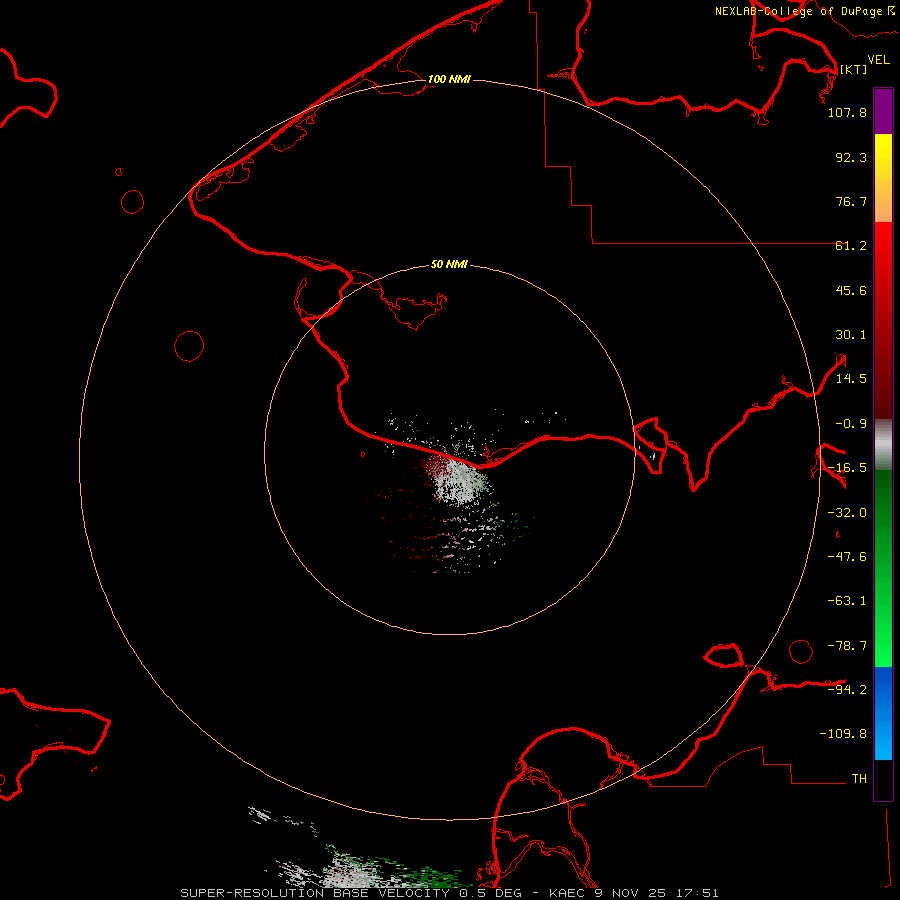Select the -63.1 velocity scale label
The height and width of the screenshot is (900, 900).
click(x=847, y=601)
